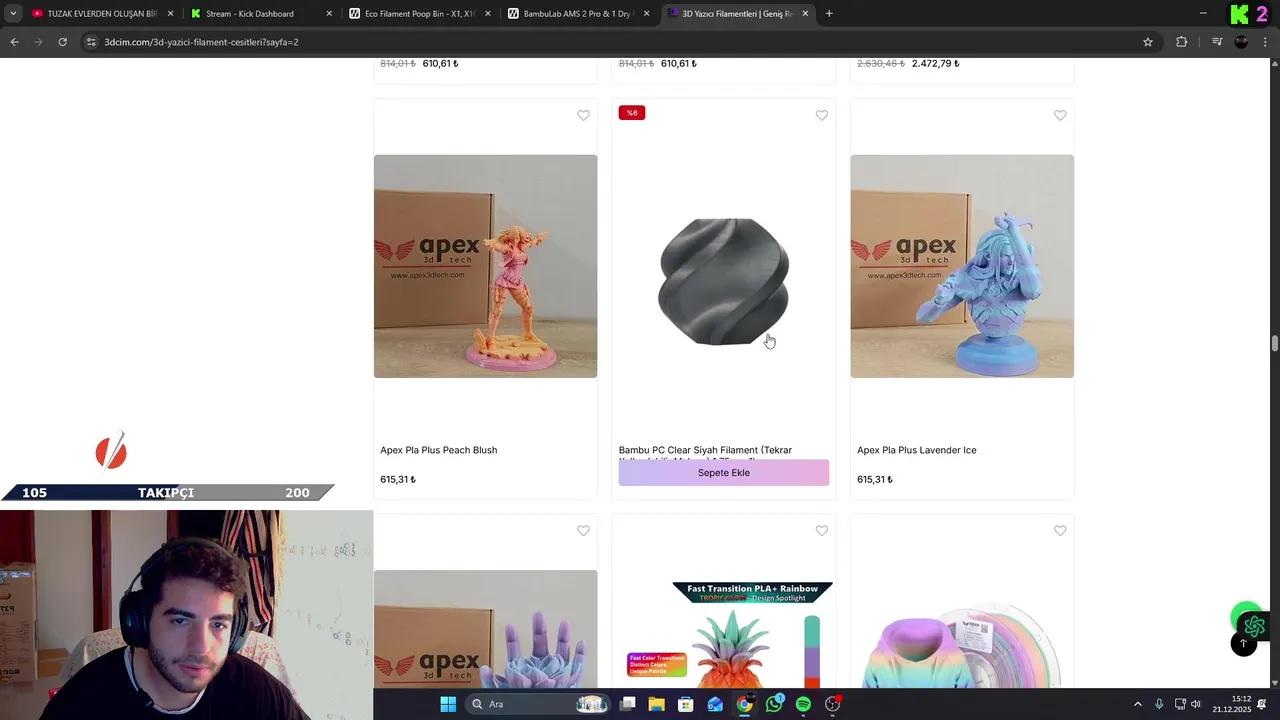Open the Apex Pla Plus Lavender Ice title link

point(916,450)
